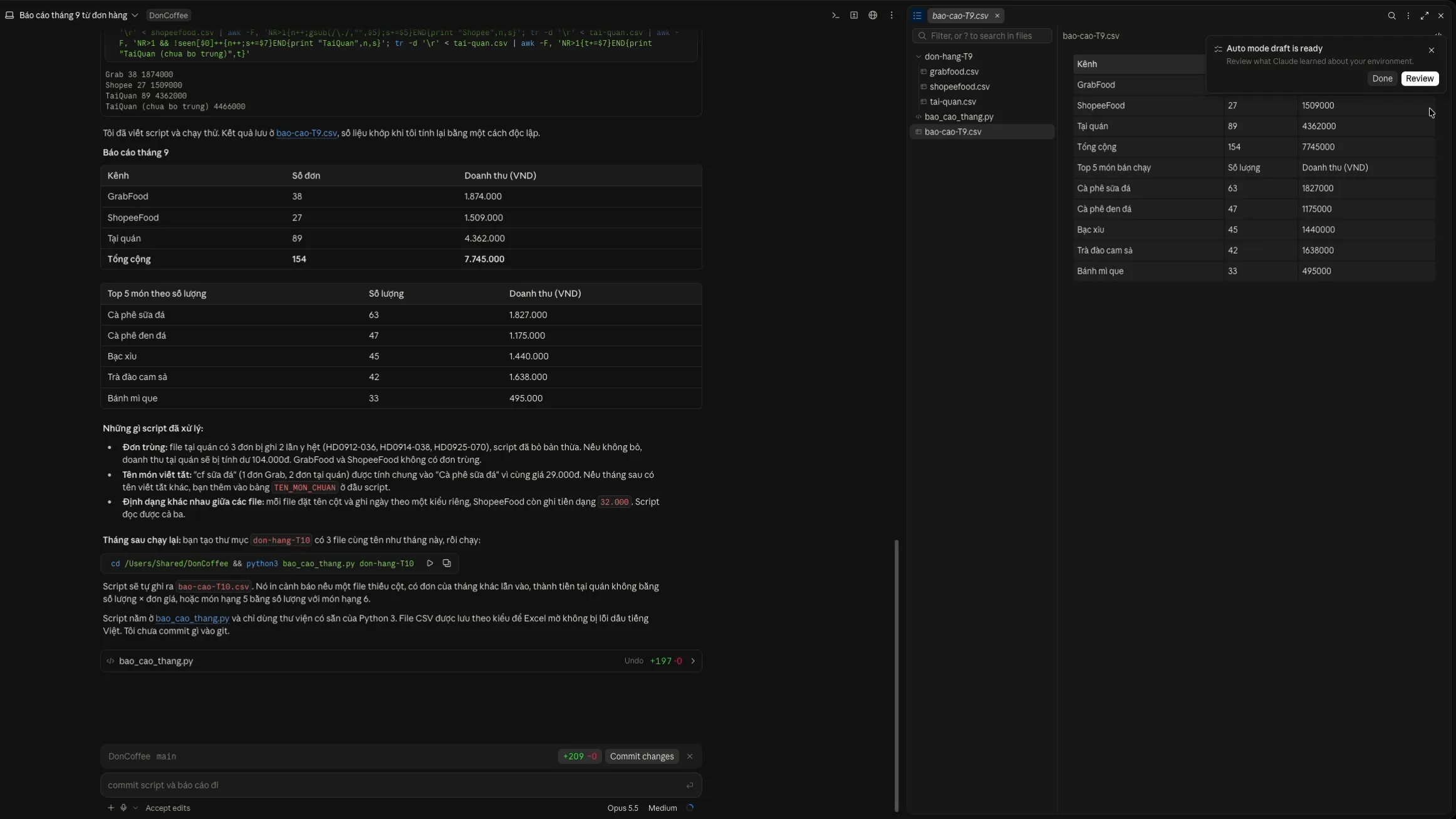The height and width of the screenshot is (819, 1456).
Task: Toggle the file list sidebar icon
Action: click(917, 16)
